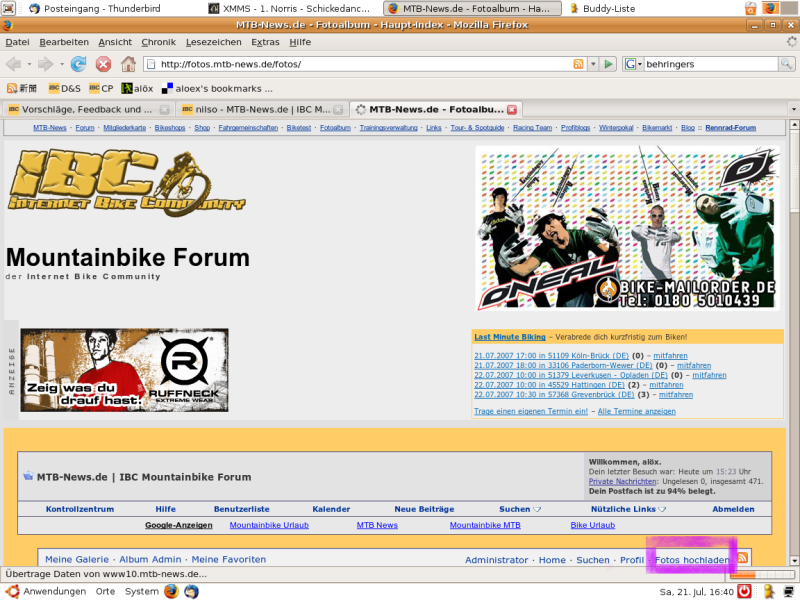
Task: Open the list-all-tabs dropdown
Action: (x=793, y=109)
